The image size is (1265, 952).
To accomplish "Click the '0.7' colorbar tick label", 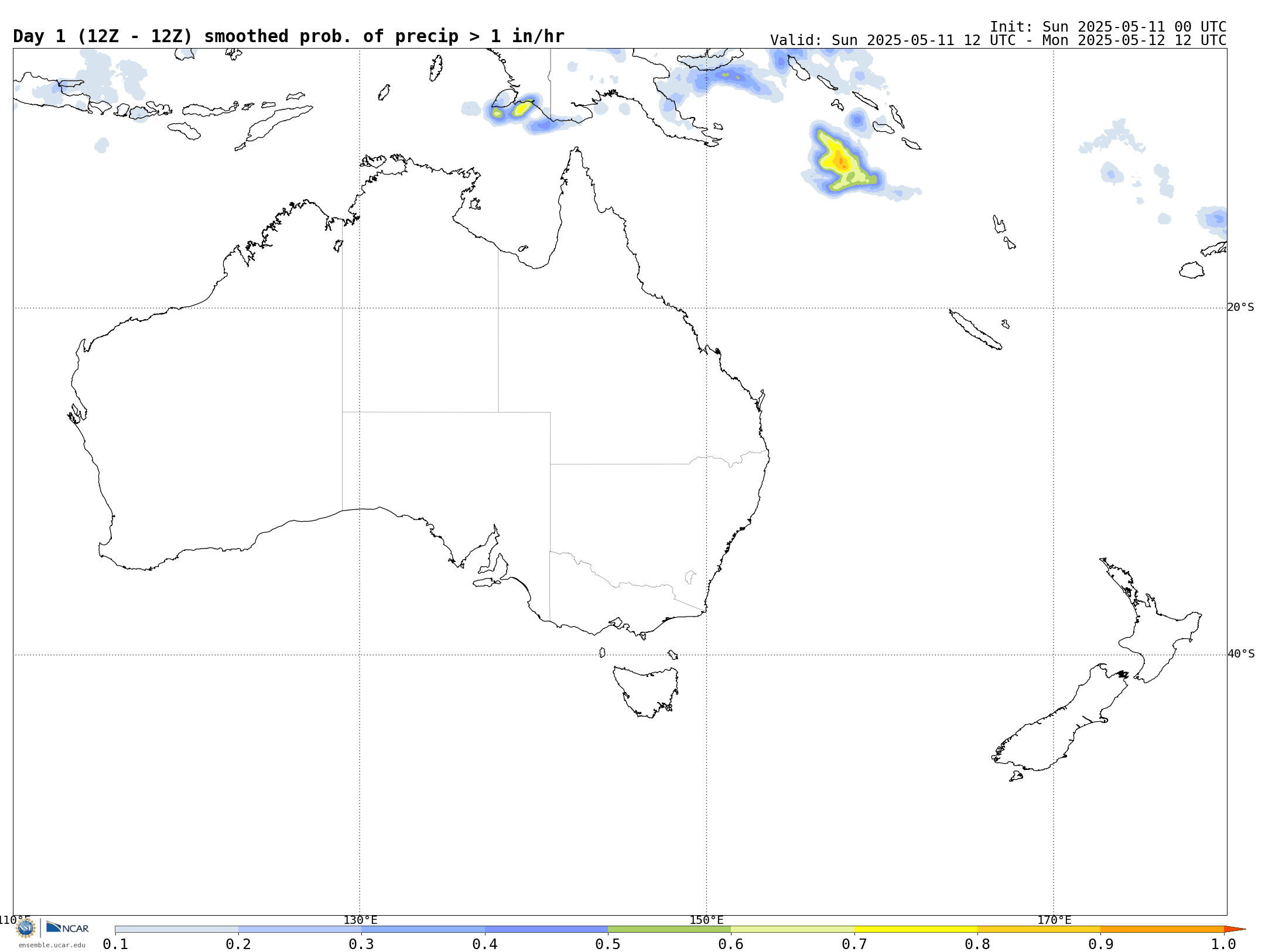I will point(854,944).
